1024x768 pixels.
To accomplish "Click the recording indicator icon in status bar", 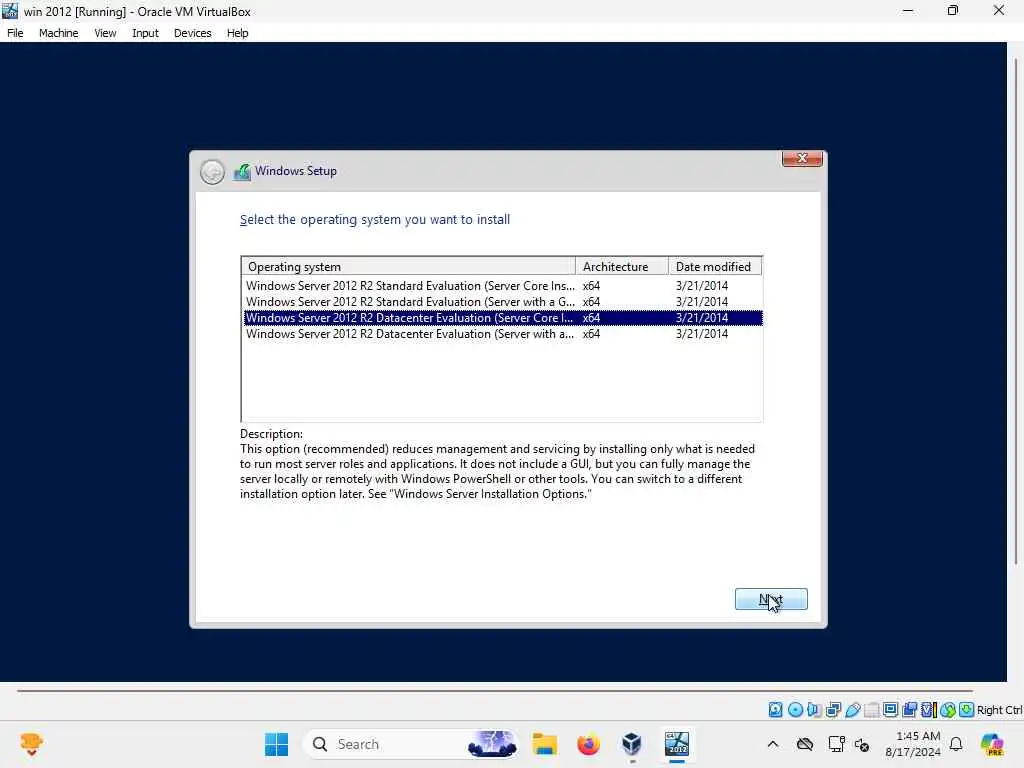I will 910,709.
